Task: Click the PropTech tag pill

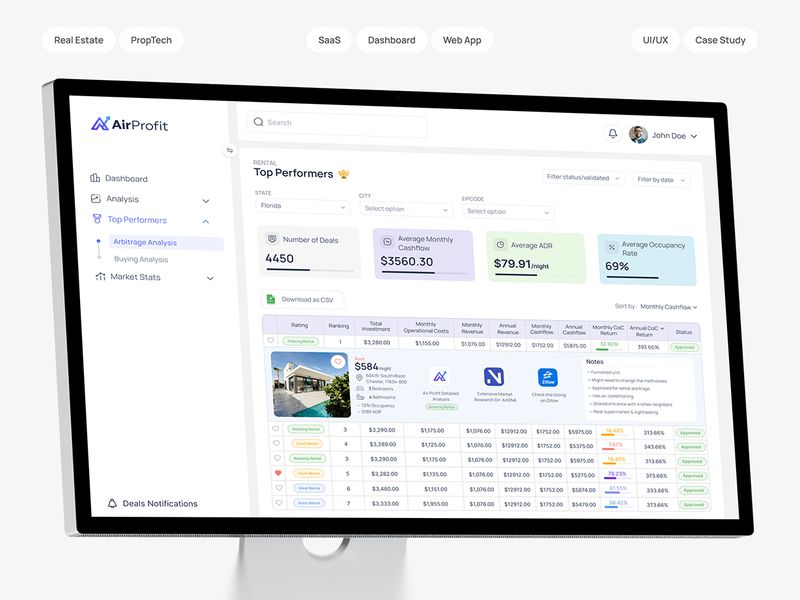Action: 151,40
